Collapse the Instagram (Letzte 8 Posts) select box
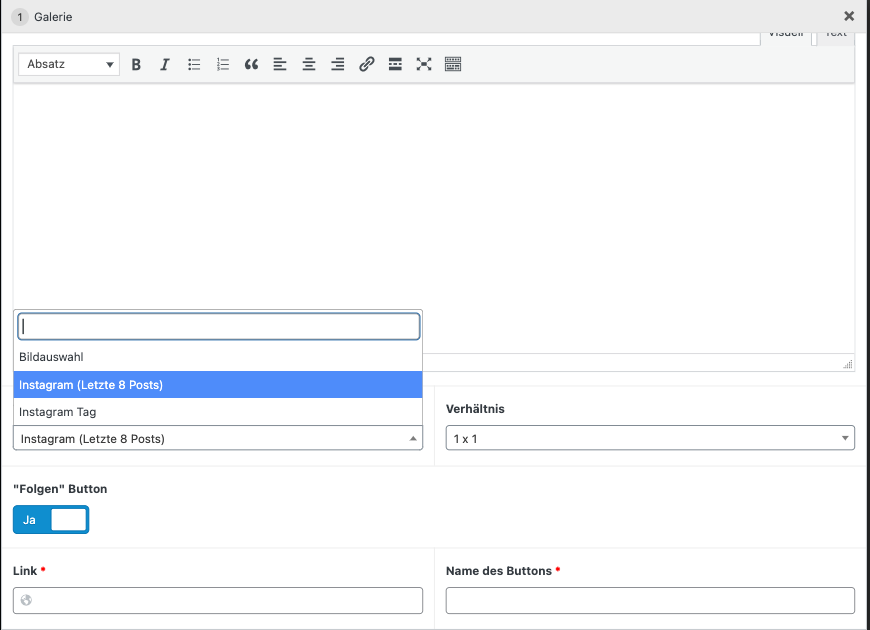Screen dimensions: 870x630 coord(217,438)
